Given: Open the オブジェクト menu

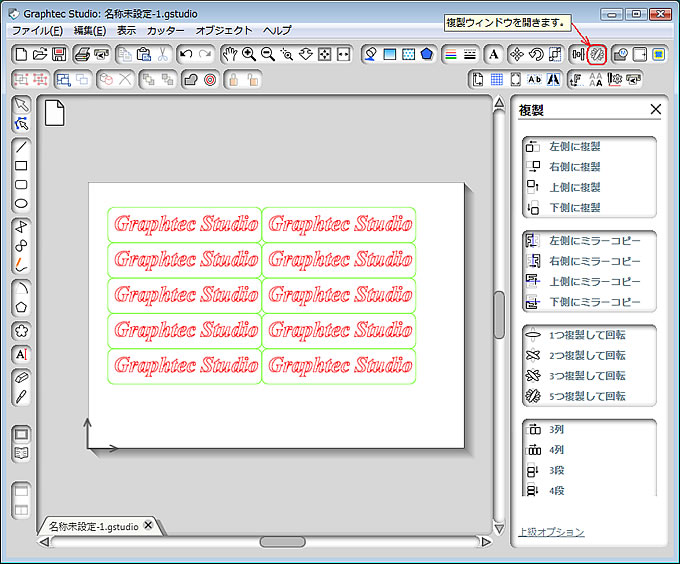Looking at the screenshot, I should pyautogui.click(x=224, y=31).
